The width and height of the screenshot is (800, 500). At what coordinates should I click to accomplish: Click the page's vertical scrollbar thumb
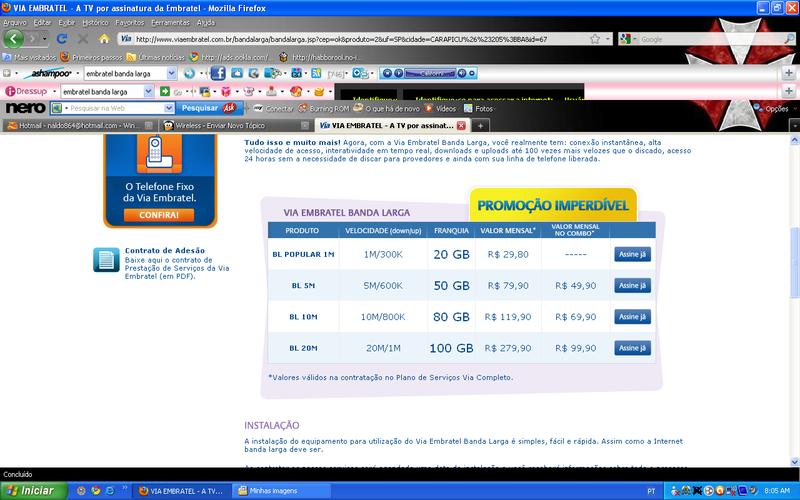pos(794,262)
